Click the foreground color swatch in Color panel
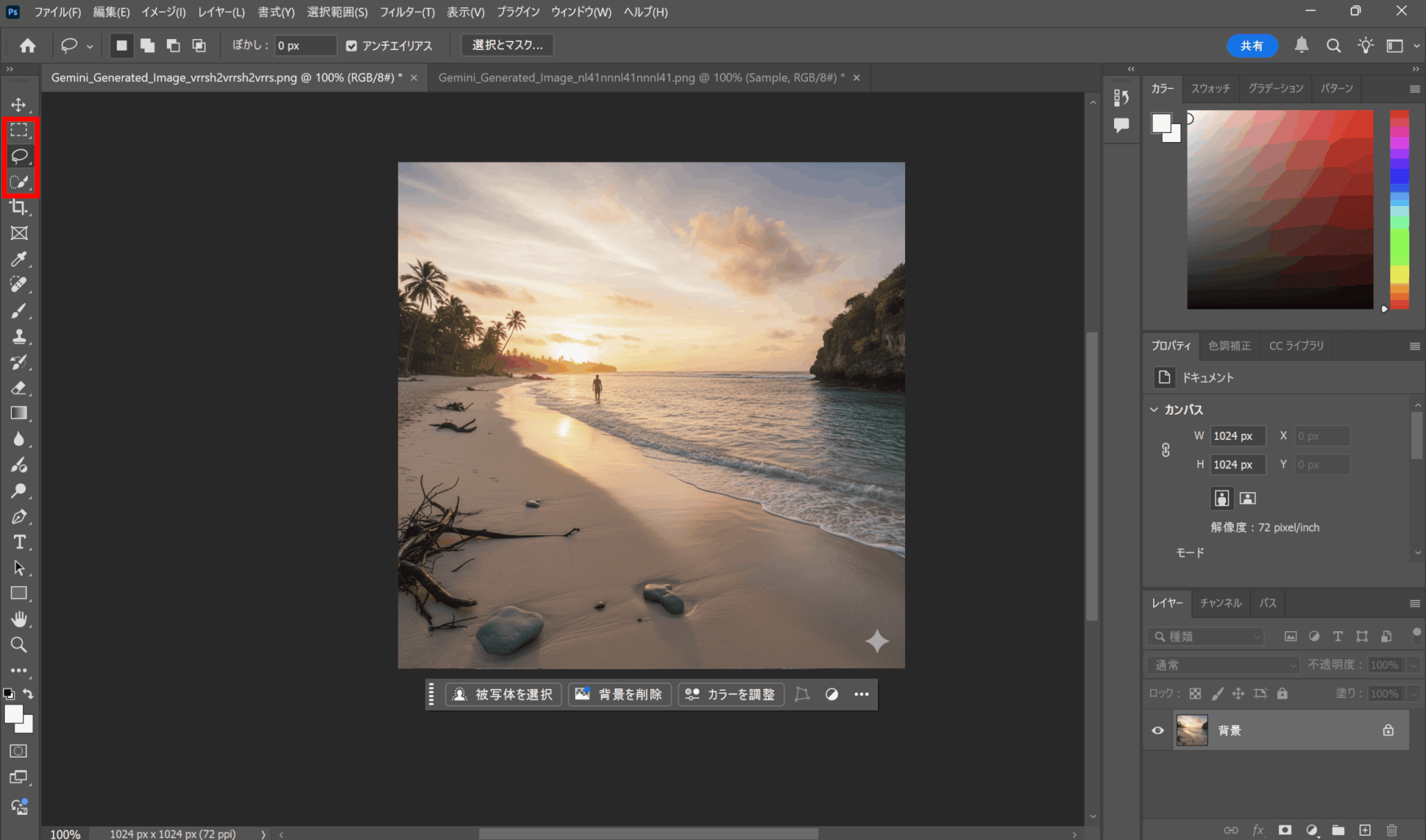Image resolution: width=1426 pixels, height=840 pixels. (1161, 123)
